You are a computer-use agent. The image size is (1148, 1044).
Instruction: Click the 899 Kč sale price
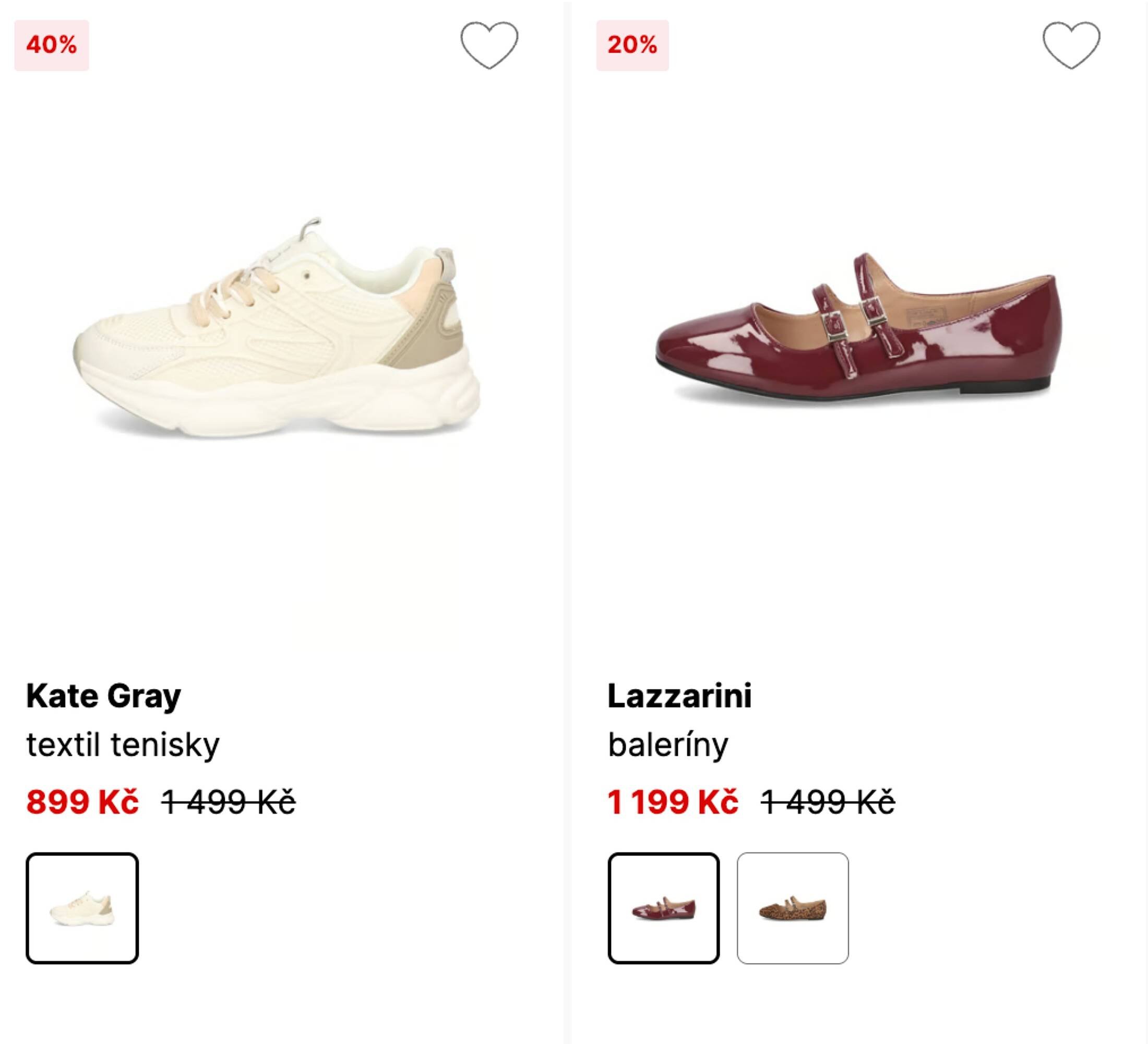(82, 802)
